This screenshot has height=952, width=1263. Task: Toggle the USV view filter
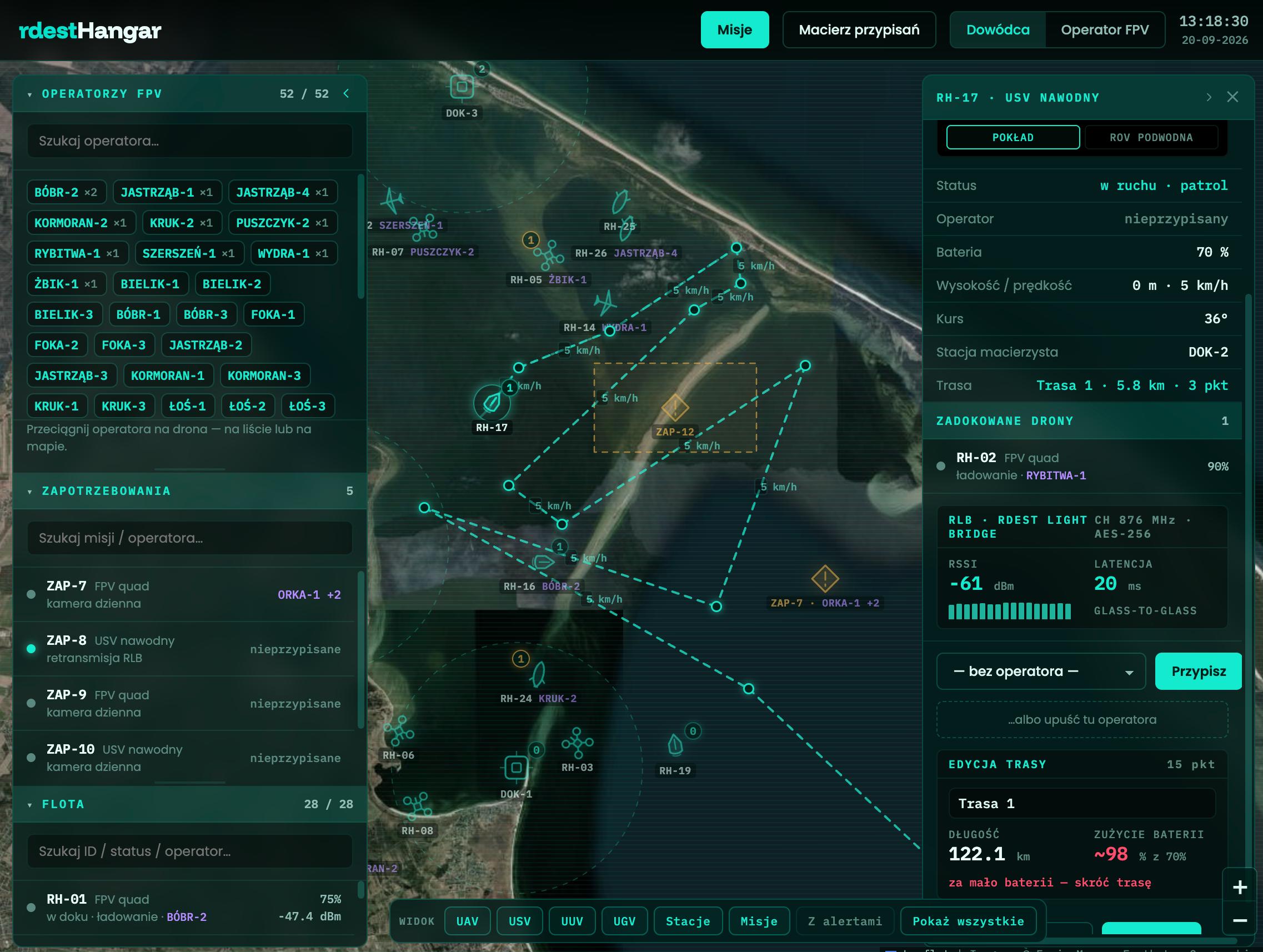(x=520, y=921)
